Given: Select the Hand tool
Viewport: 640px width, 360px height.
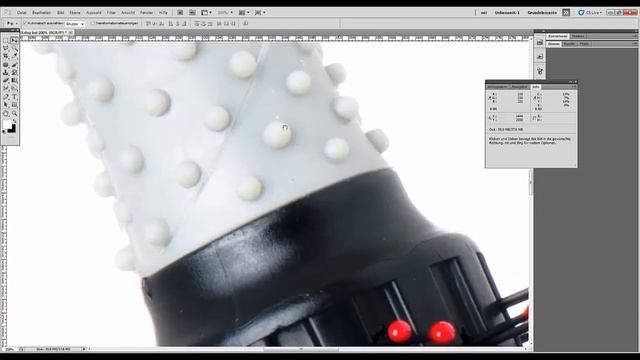Looking at the screenshot, I should (6, 113).
